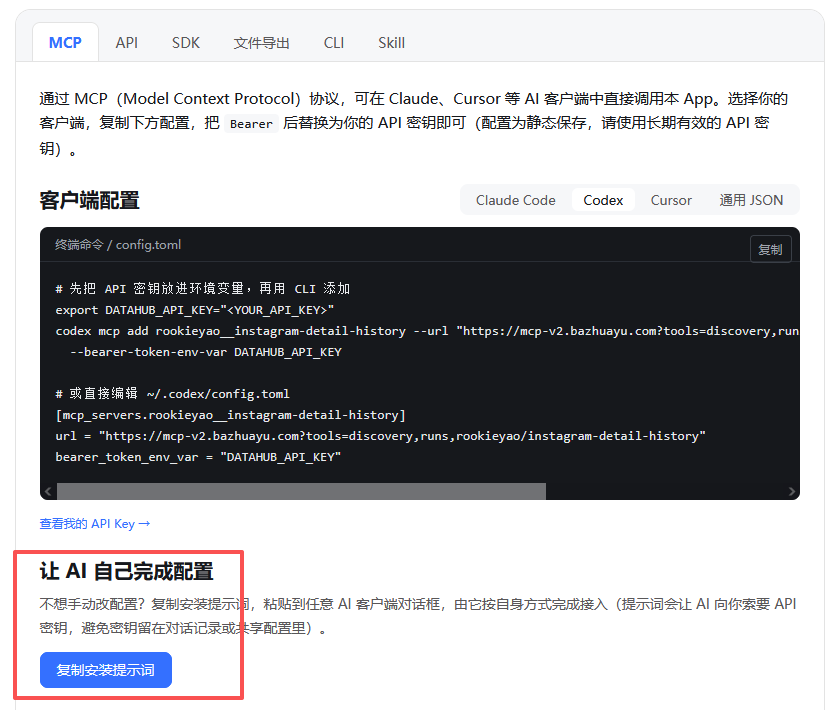Click the comment line 先把 API 密钥放进环境变量
Image resolution: width=836 pixels, height=710 pixels.
point(203,289)
